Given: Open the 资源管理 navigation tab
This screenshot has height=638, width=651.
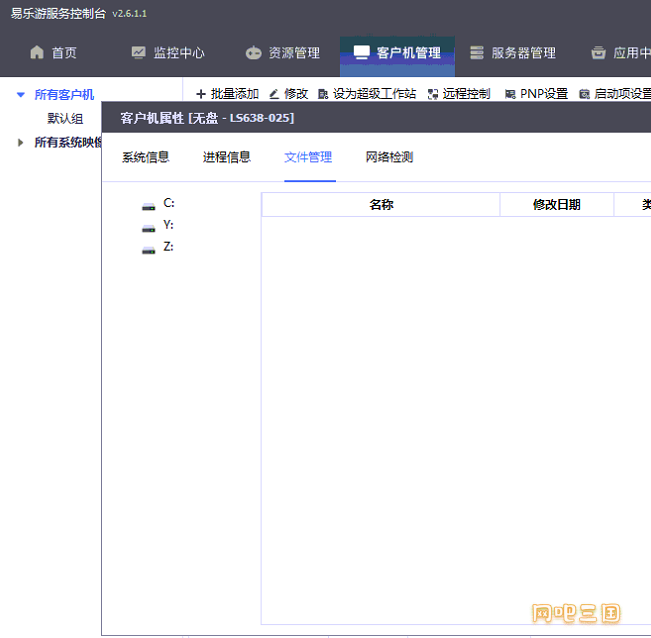Looking at the screenshot, I should tap(283, 53).
